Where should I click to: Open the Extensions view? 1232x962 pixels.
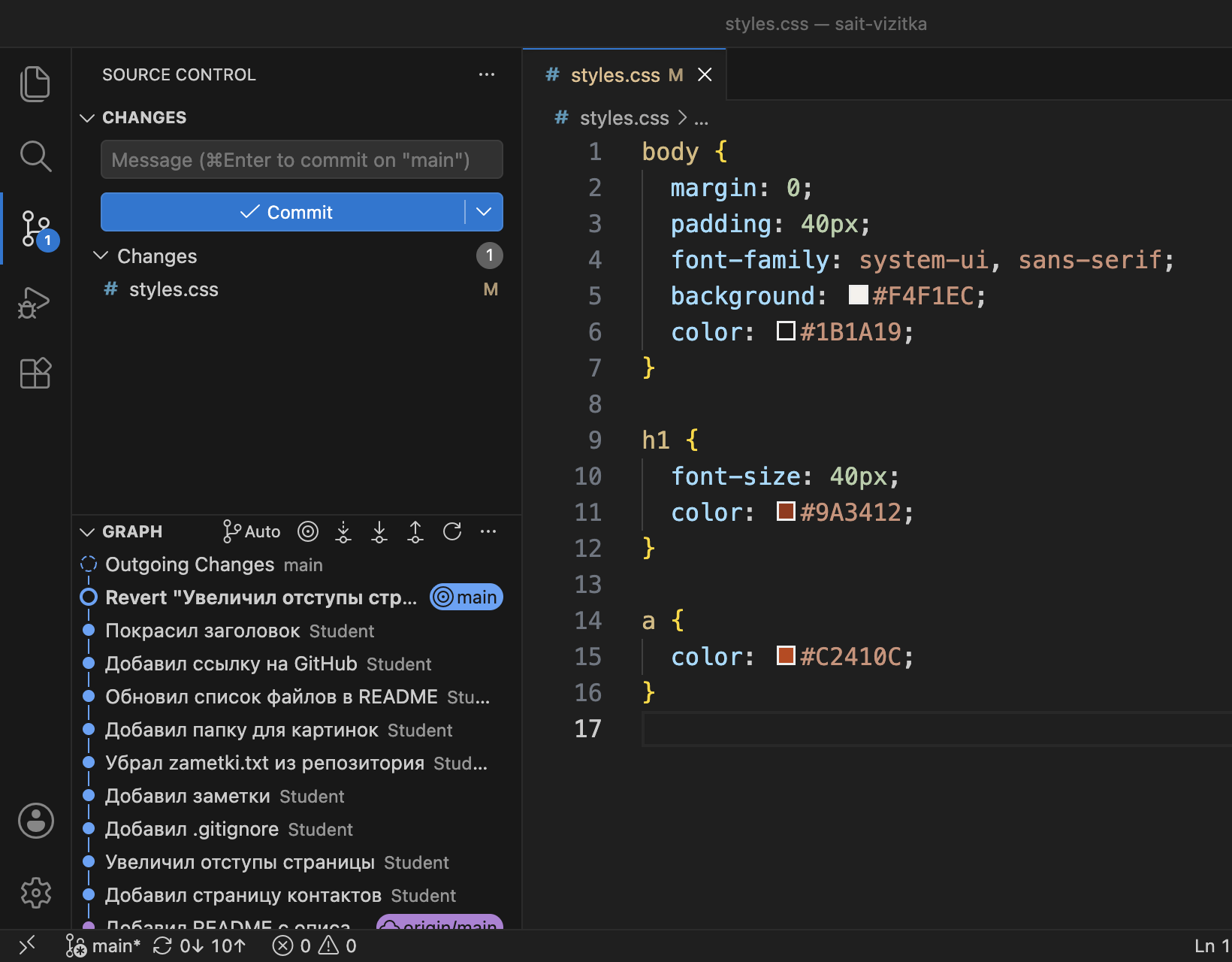(x=35, y=373)
